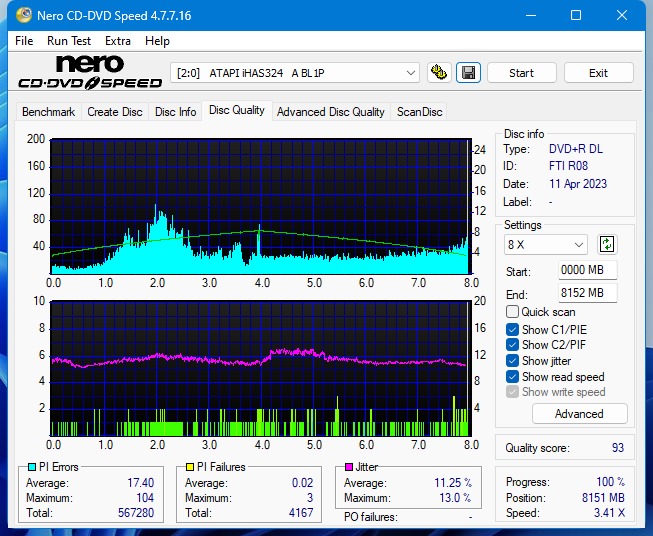Toggle the Show jitter checkbox
This screenshot has height=536, width=653.
click(x=513, y=361)
